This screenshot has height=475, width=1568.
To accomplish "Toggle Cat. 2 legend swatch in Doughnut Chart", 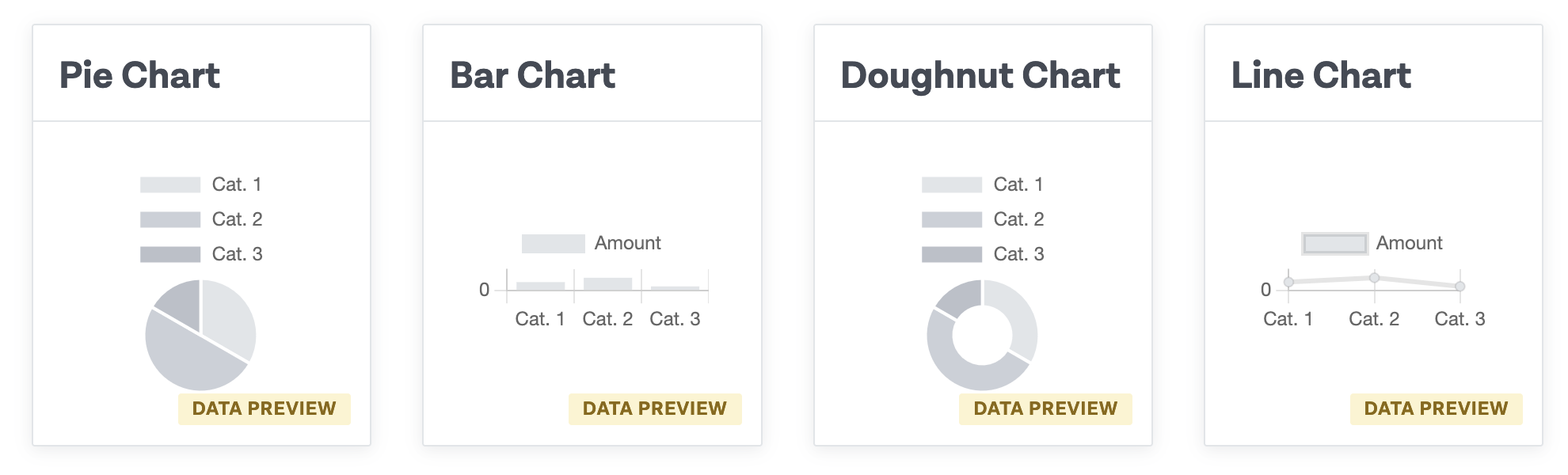I will coord(952,220).
